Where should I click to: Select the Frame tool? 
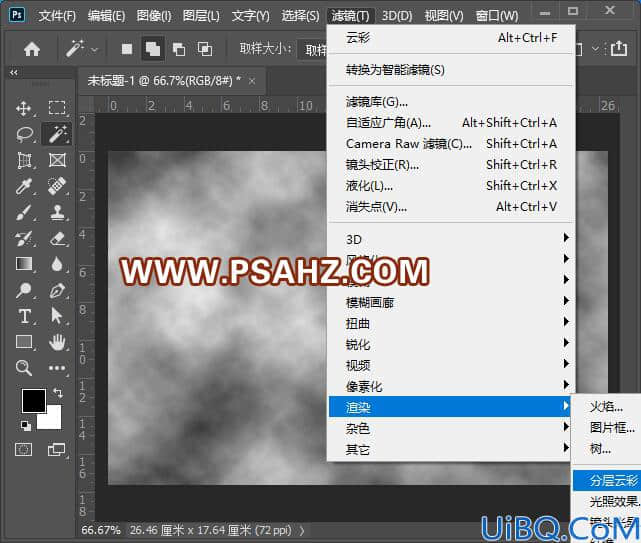[57, 160]
